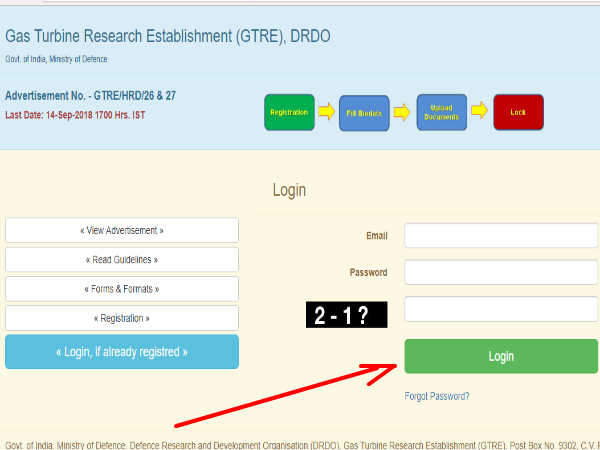Viewport: 600px width, 450px height.
Task: Go to the Registration menu item
Action: coord(122,318)
